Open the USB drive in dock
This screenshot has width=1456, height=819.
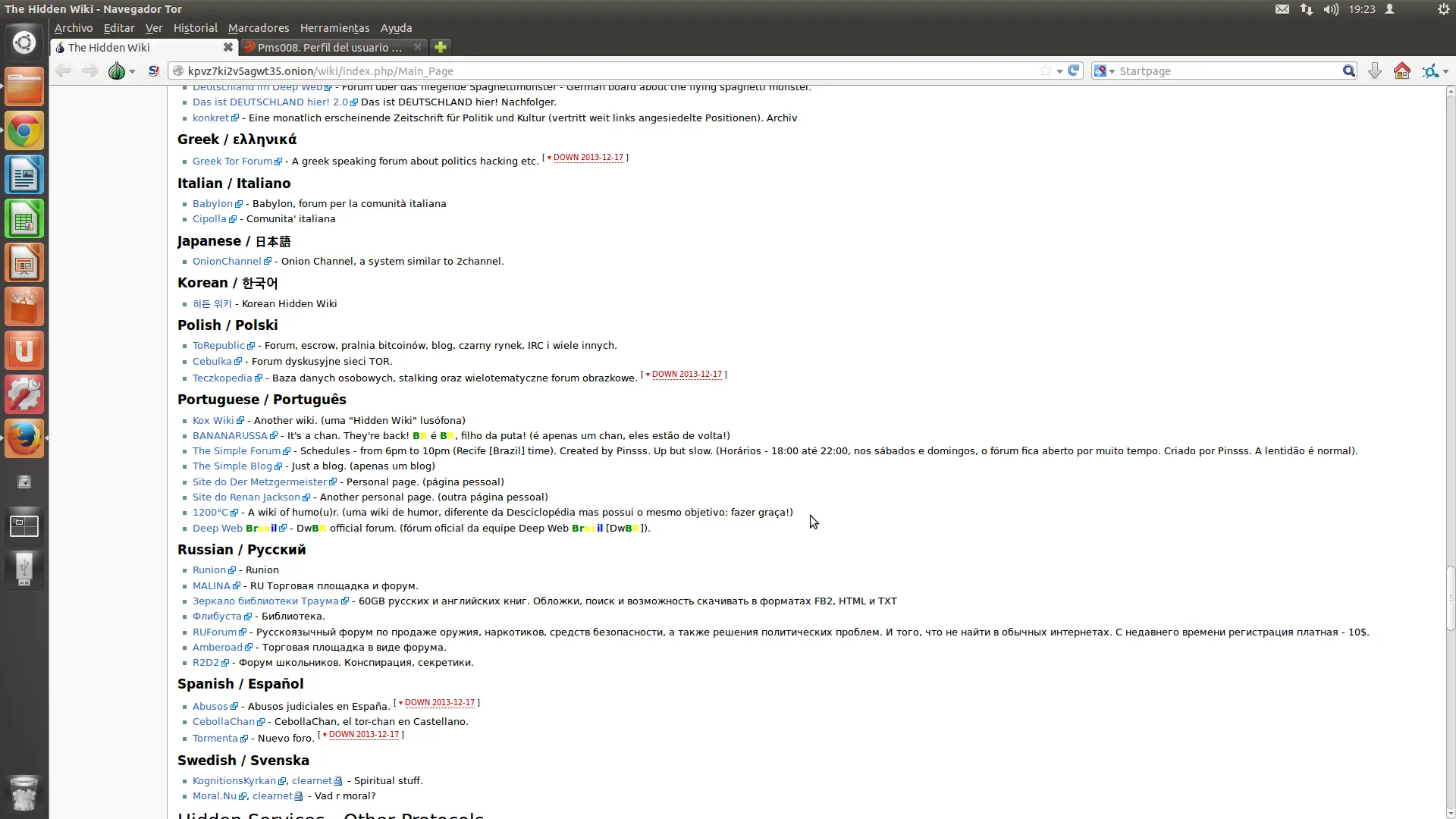(x=24, y=570)
